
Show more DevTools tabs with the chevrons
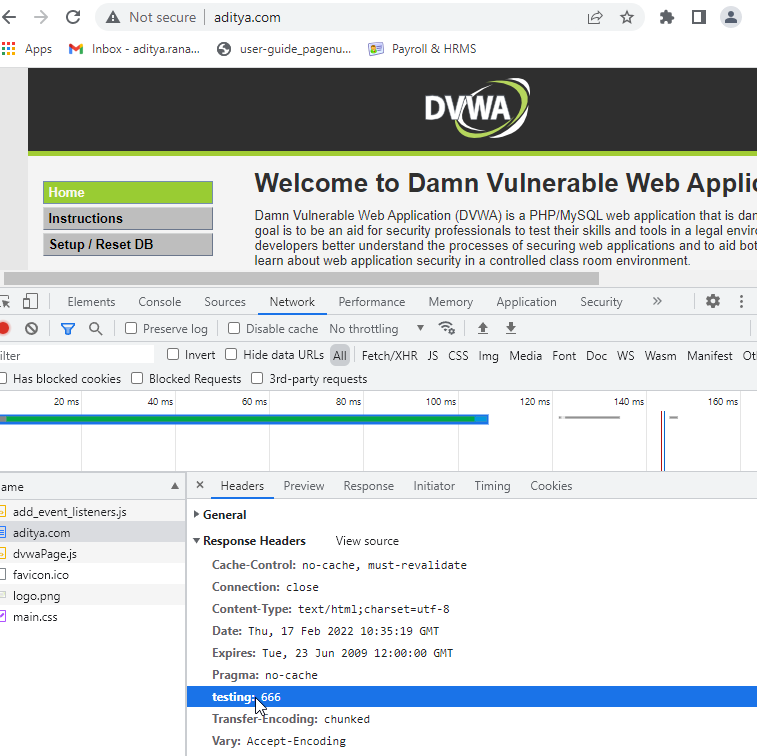point(657,302)
